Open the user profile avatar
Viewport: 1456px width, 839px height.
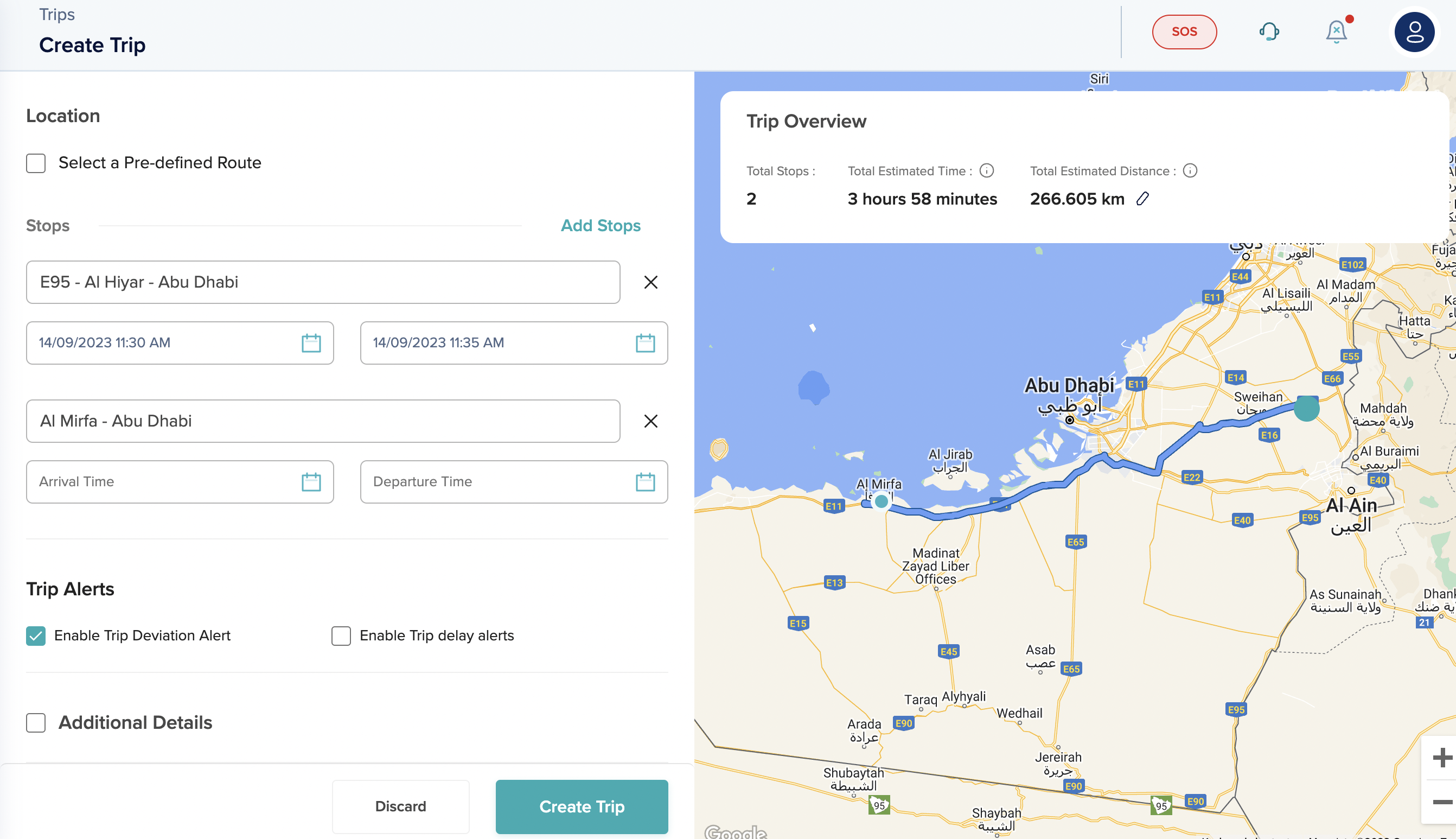pyautogui.click(x=1414, y=32)
